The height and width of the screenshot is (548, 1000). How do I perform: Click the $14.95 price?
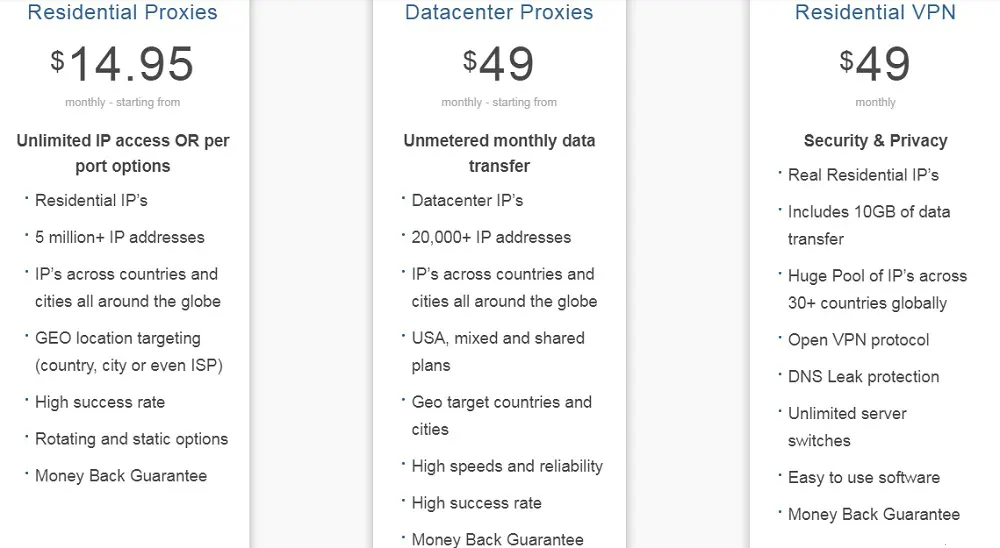click(123, 64)
